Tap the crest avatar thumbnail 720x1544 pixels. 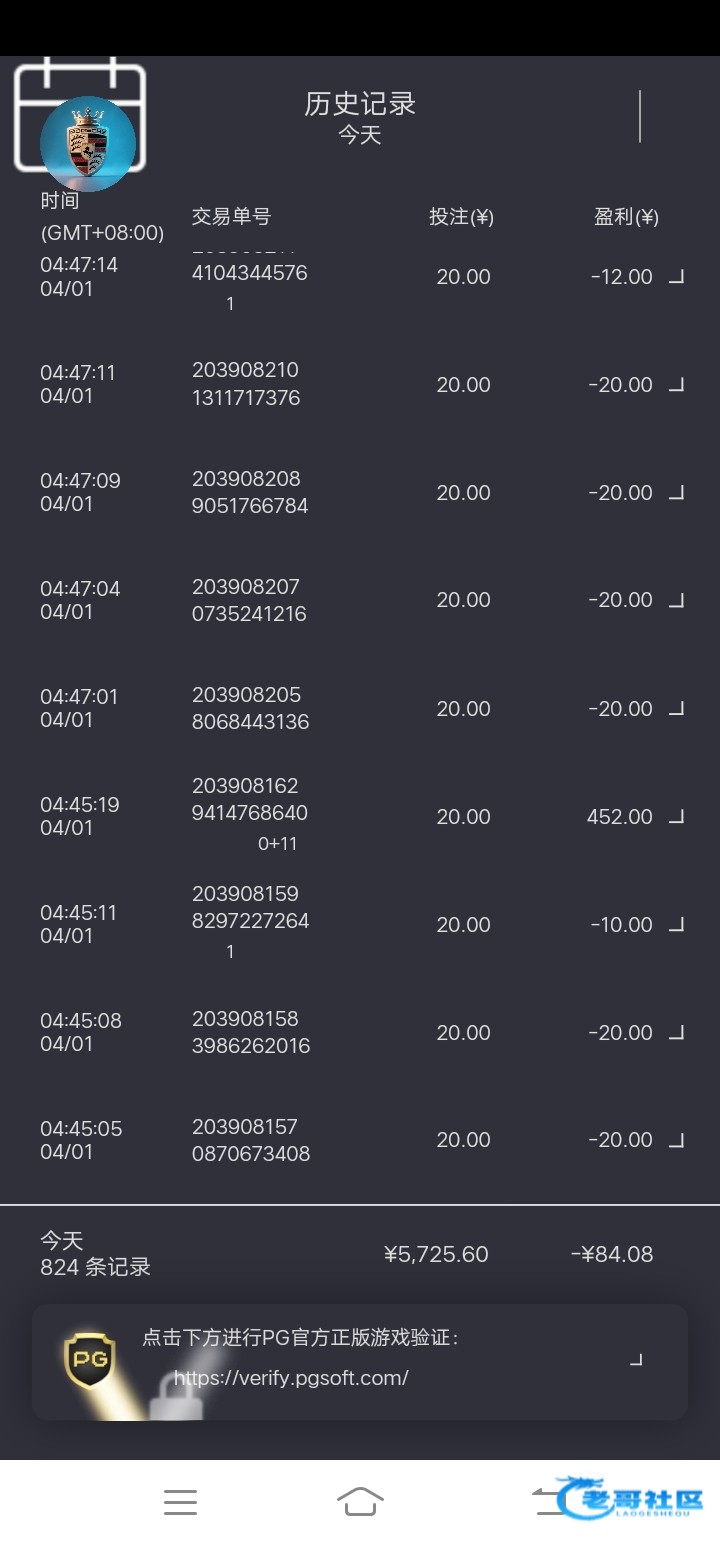[x=88, y=144]
